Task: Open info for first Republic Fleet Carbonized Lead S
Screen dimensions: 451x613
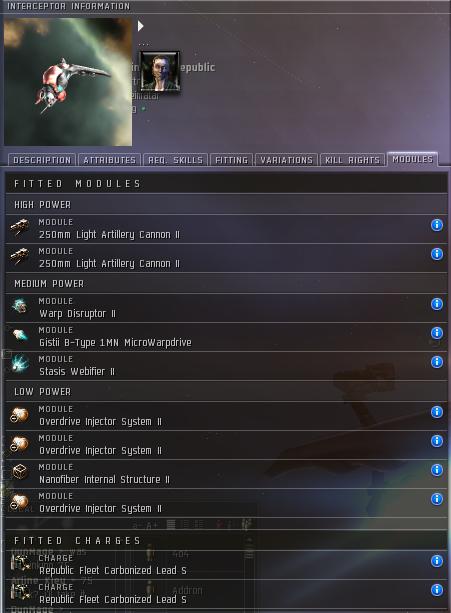Action: [437, 561]
